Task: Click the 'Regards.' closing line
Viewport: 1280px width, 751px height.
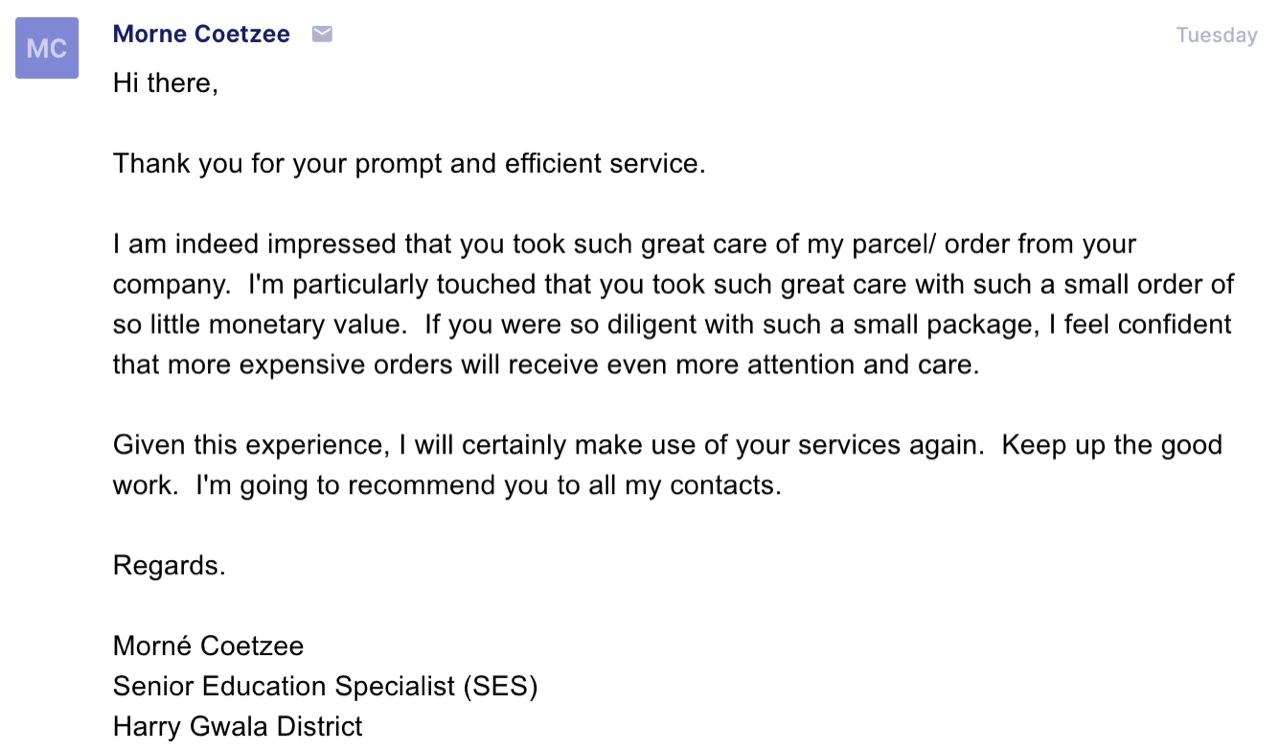Action: pos(169,566)
